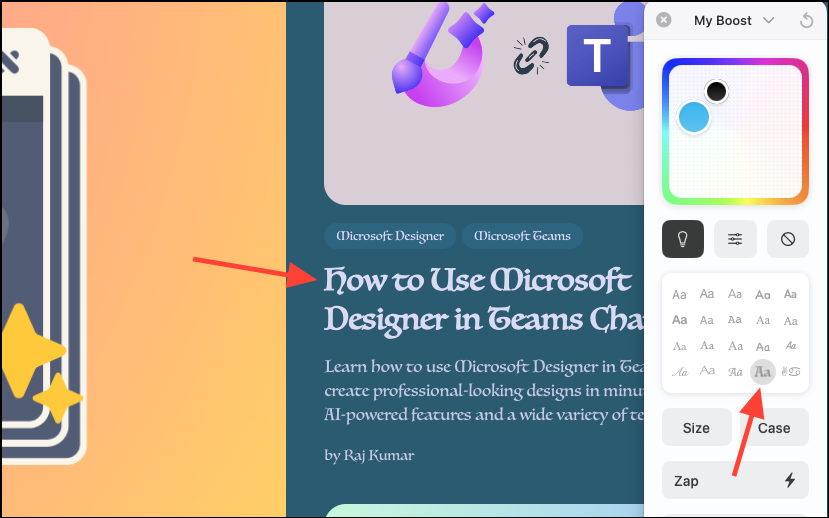Click the black color handle in picker
The width and height of the screenshot is (829, 518).
[x=716, y=91]
